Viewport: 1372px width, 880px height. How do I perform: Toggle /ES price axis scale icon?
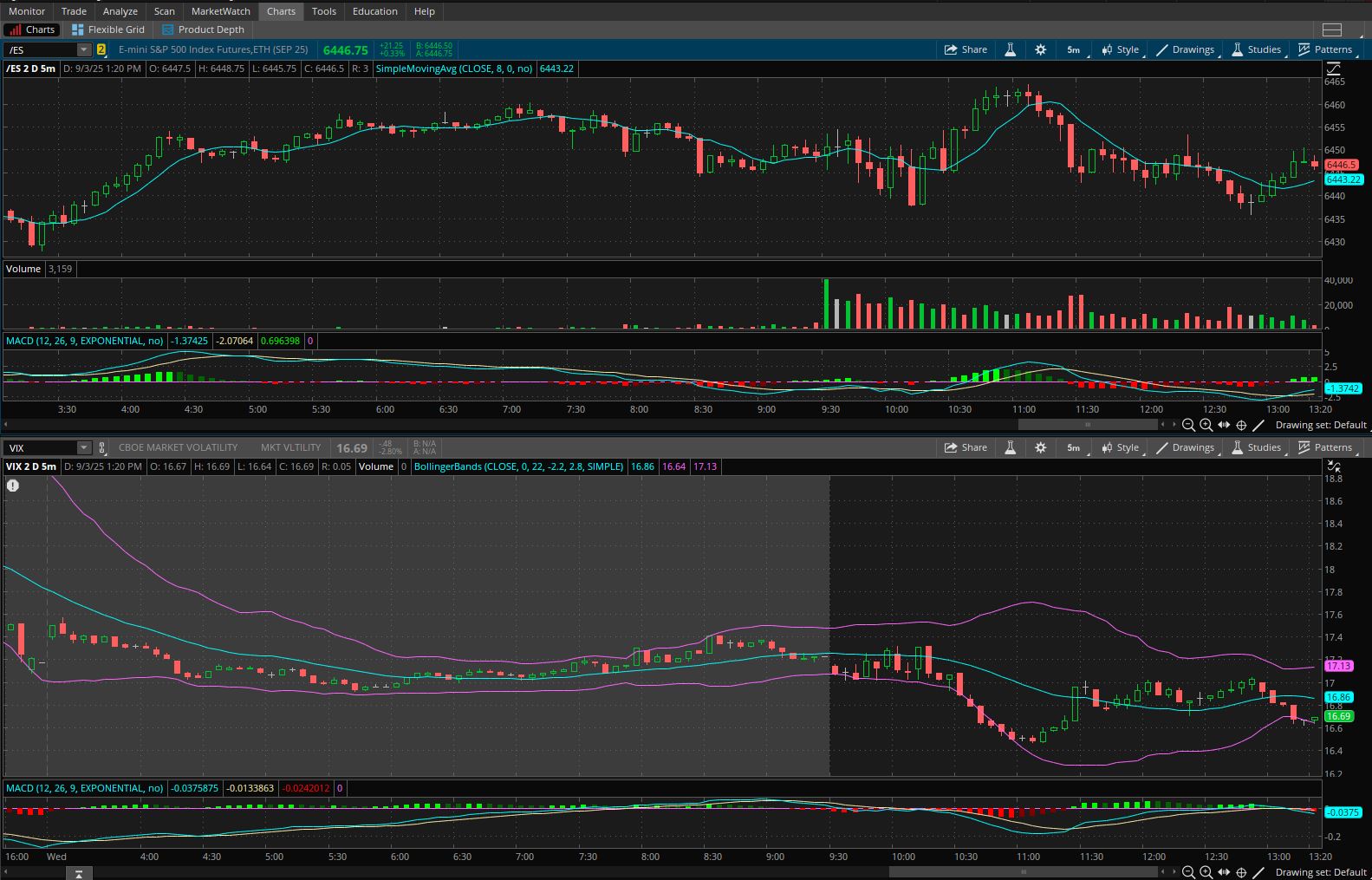pyautogui.click(x=1333, y=68)
